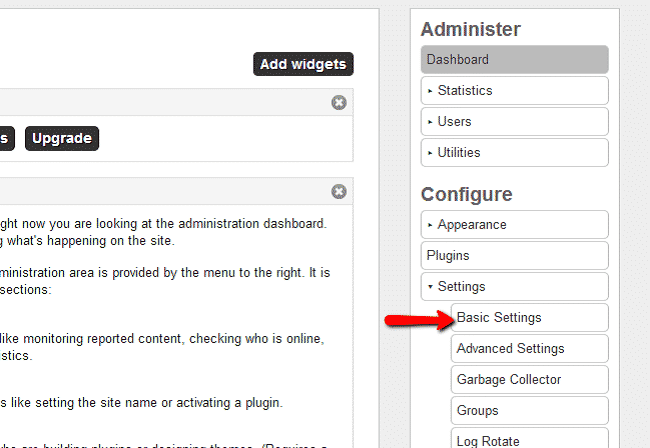Open Advanced Settings
The height and width of the screenshot is (448, 650).
point(529,349)
